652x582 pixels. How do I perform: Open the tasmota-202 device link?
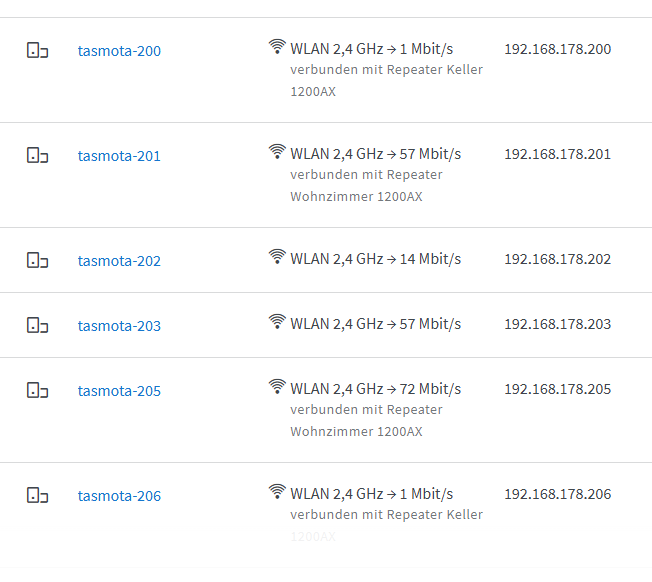click(119, 261)
